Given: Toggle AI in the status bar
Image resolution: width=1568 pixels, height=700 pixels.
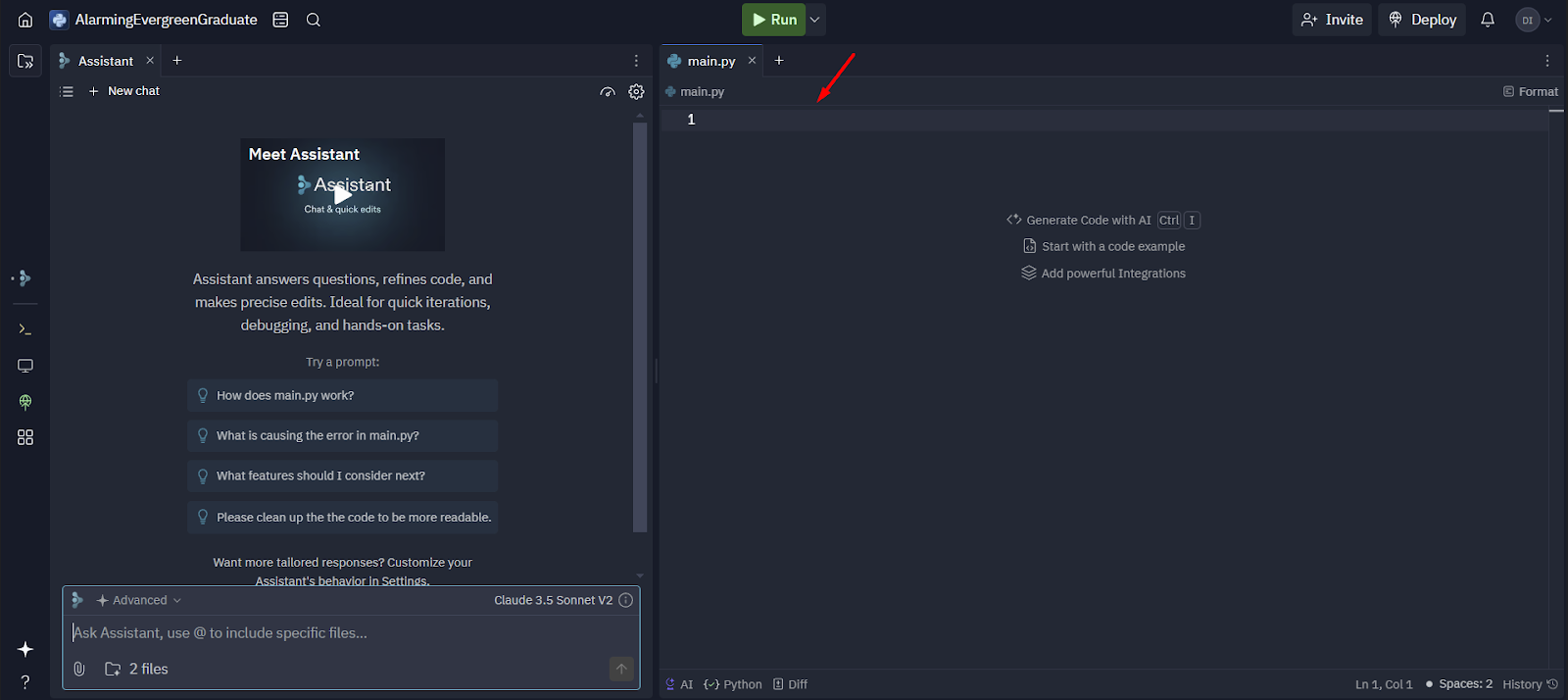Looking at the screenshot, I should 679,684.
